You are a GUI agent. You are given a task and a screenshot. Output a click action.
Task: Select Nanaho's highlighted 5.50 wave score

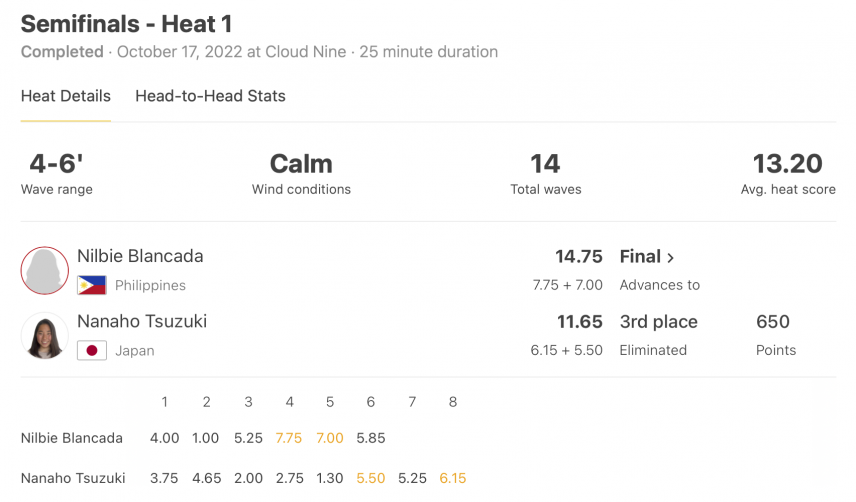(371, 479)
